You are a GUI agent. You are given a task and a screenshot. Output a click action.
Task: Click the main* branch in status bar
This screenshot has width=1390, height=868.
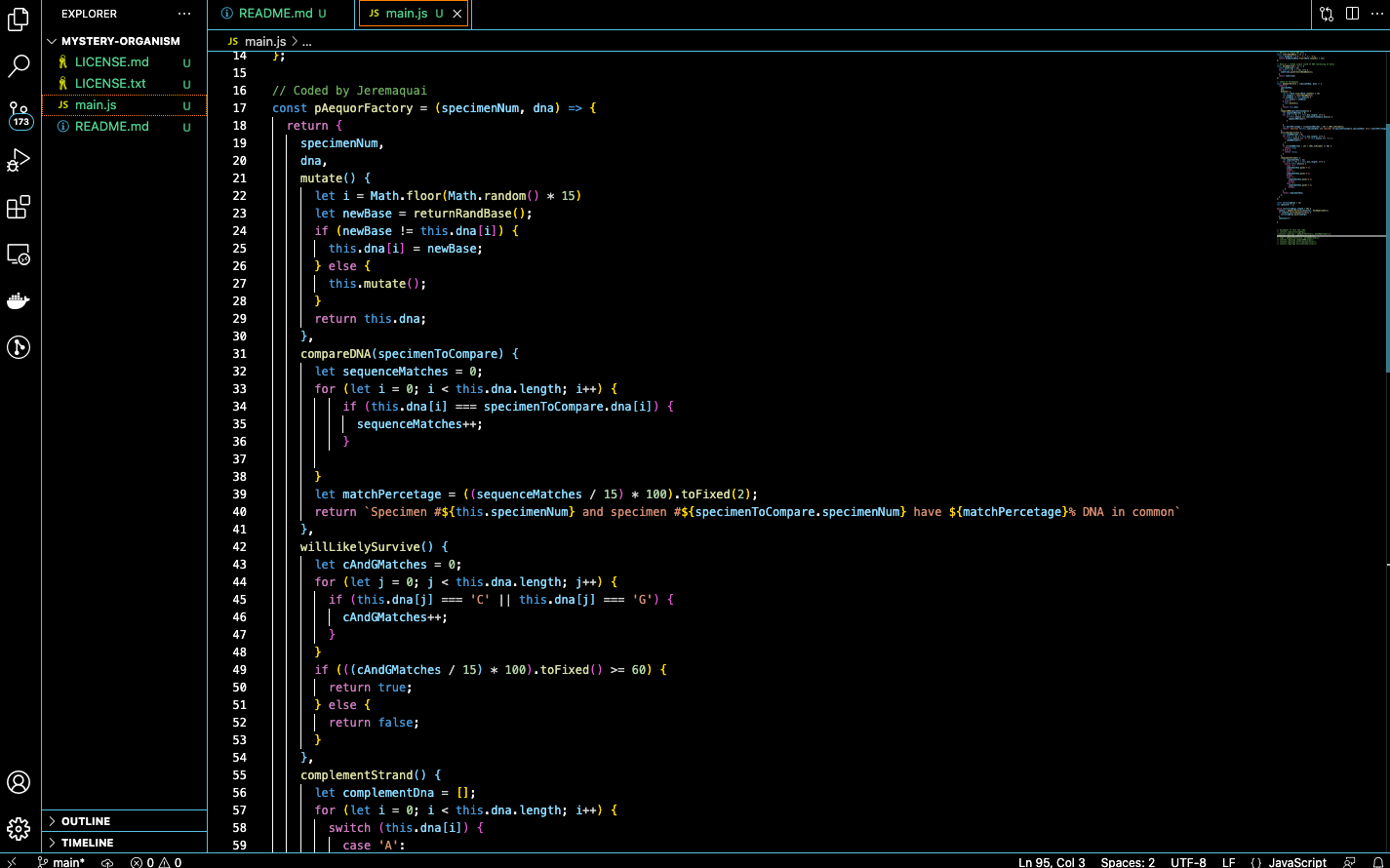(60, 862)
